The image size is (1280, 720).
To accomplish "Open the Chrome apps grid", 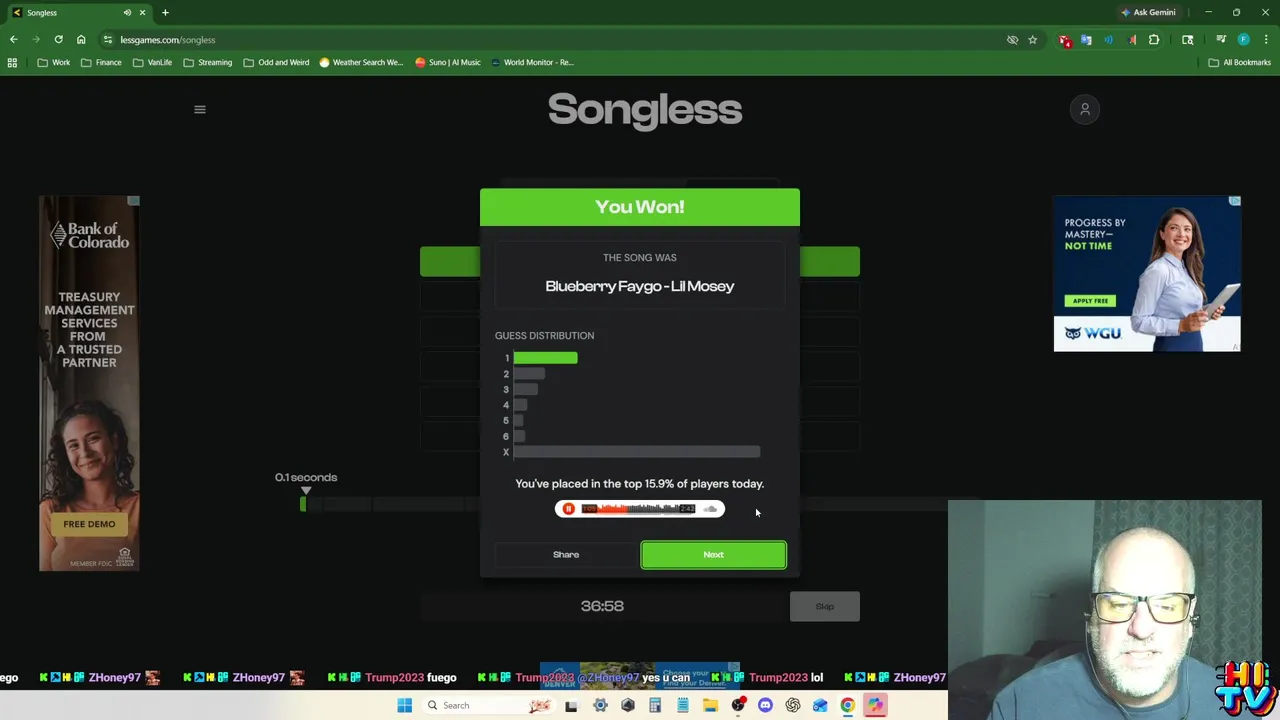I will coord(12,62).
